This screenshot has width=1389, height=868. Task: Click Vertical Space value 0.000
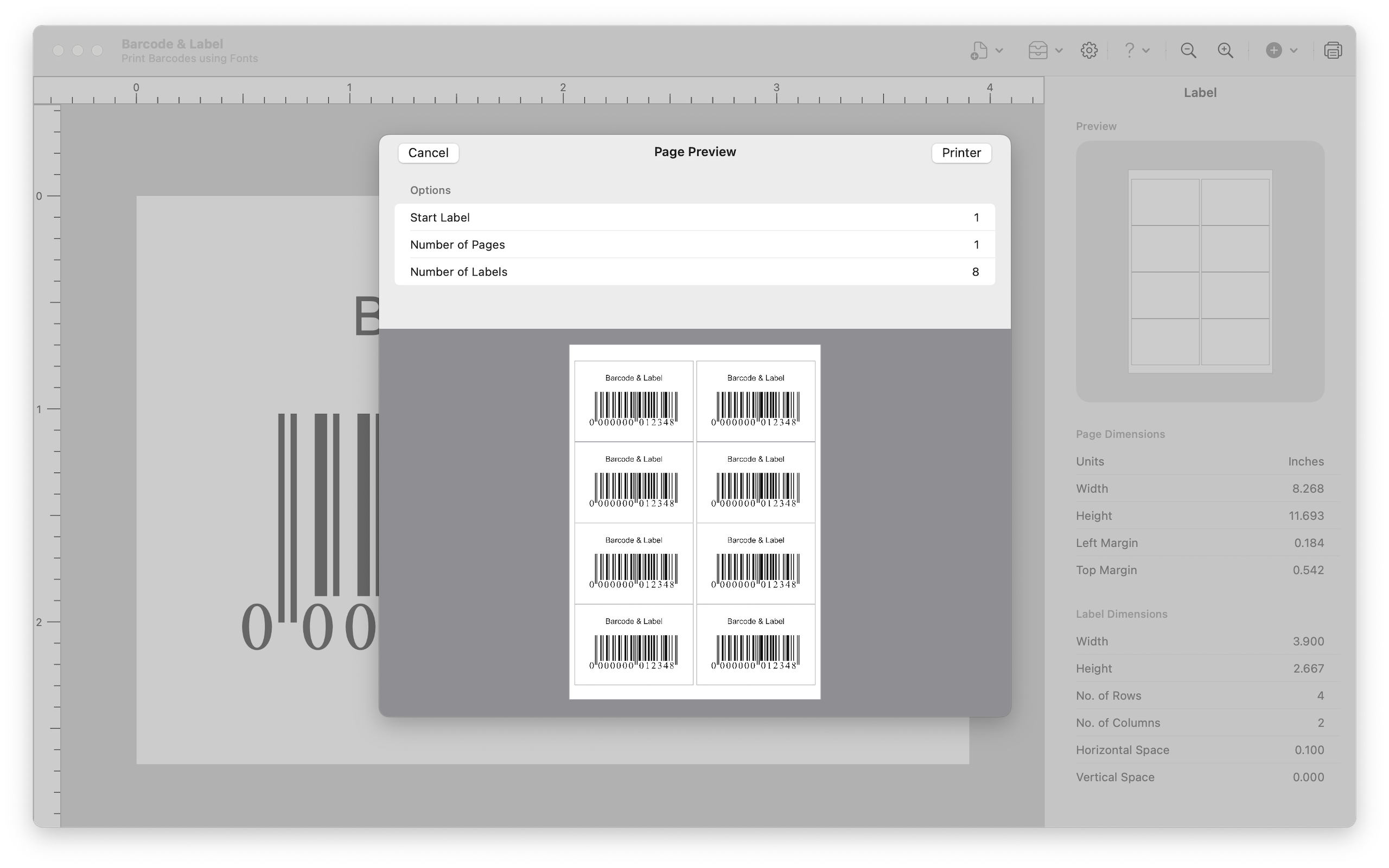(x=1308, y=777)
